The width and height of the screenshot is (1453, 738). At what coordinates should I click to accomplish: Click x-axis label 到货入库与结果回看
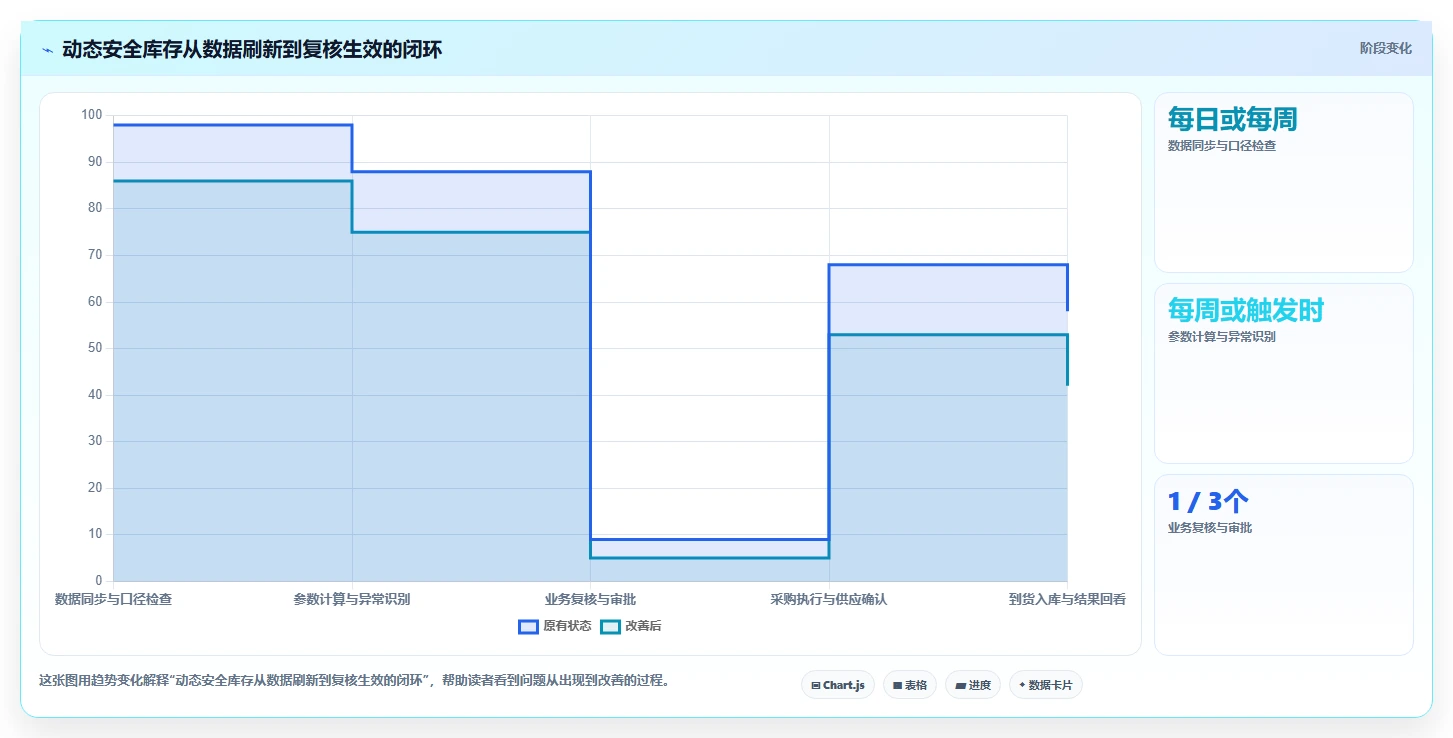(x=1067, y=599)
